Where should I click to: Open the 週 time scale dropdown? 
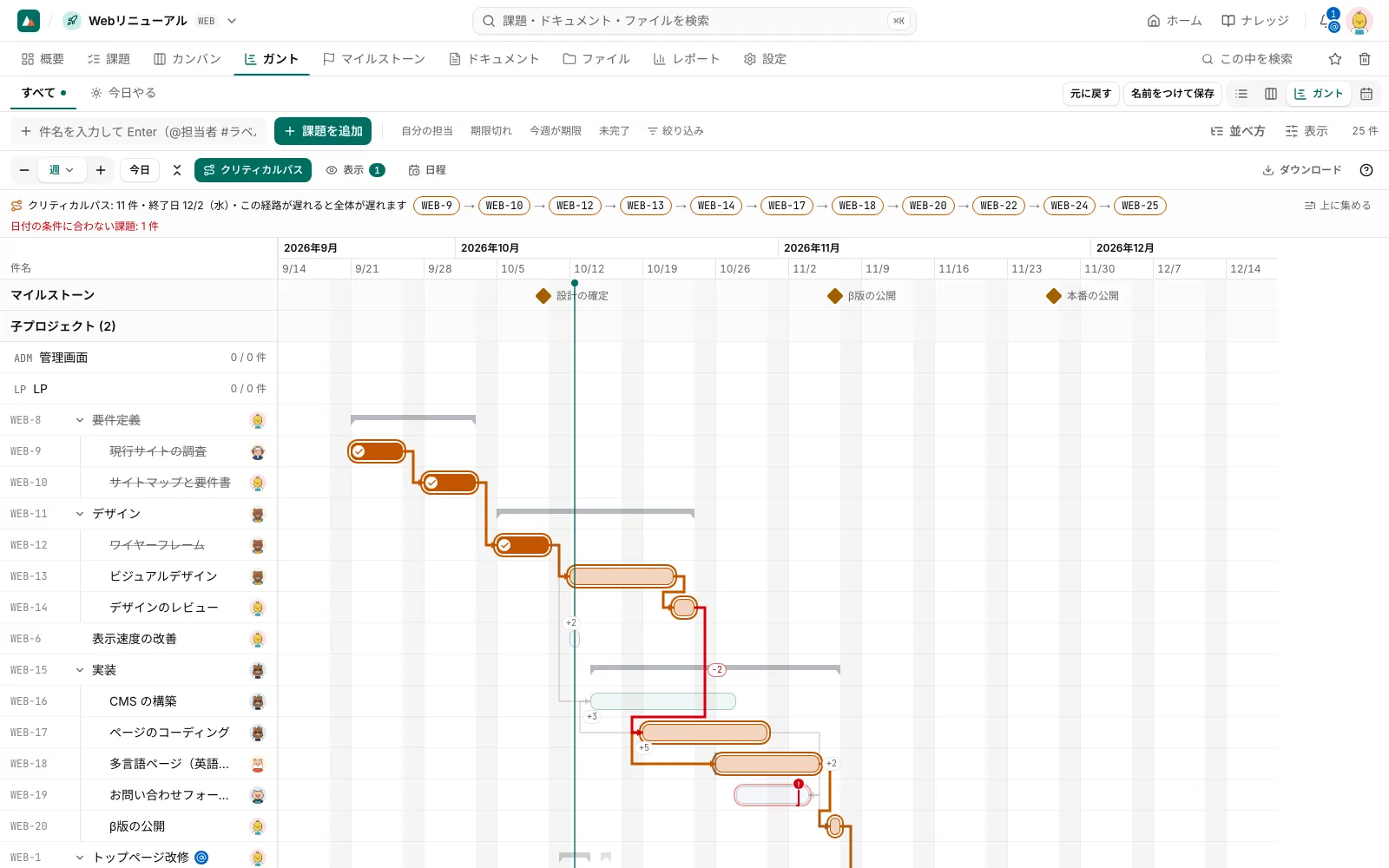[x=62, y=170]
